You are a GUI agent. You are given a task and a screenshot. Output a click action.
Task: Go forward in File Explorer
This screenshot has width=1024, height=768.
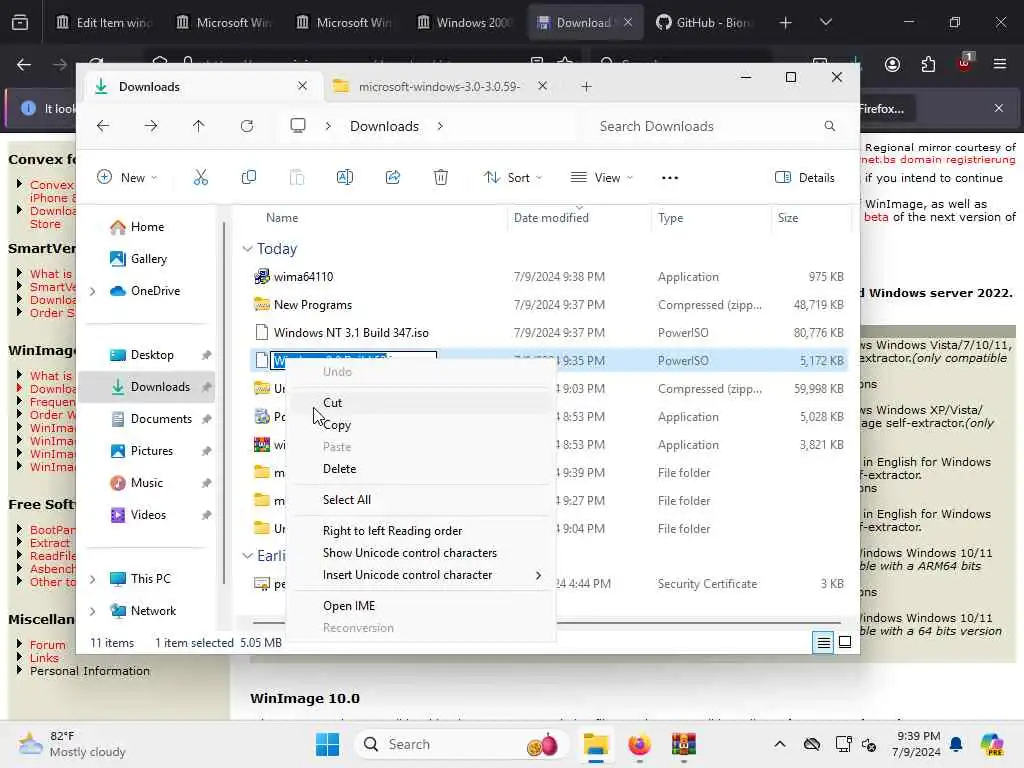[151, 126]
